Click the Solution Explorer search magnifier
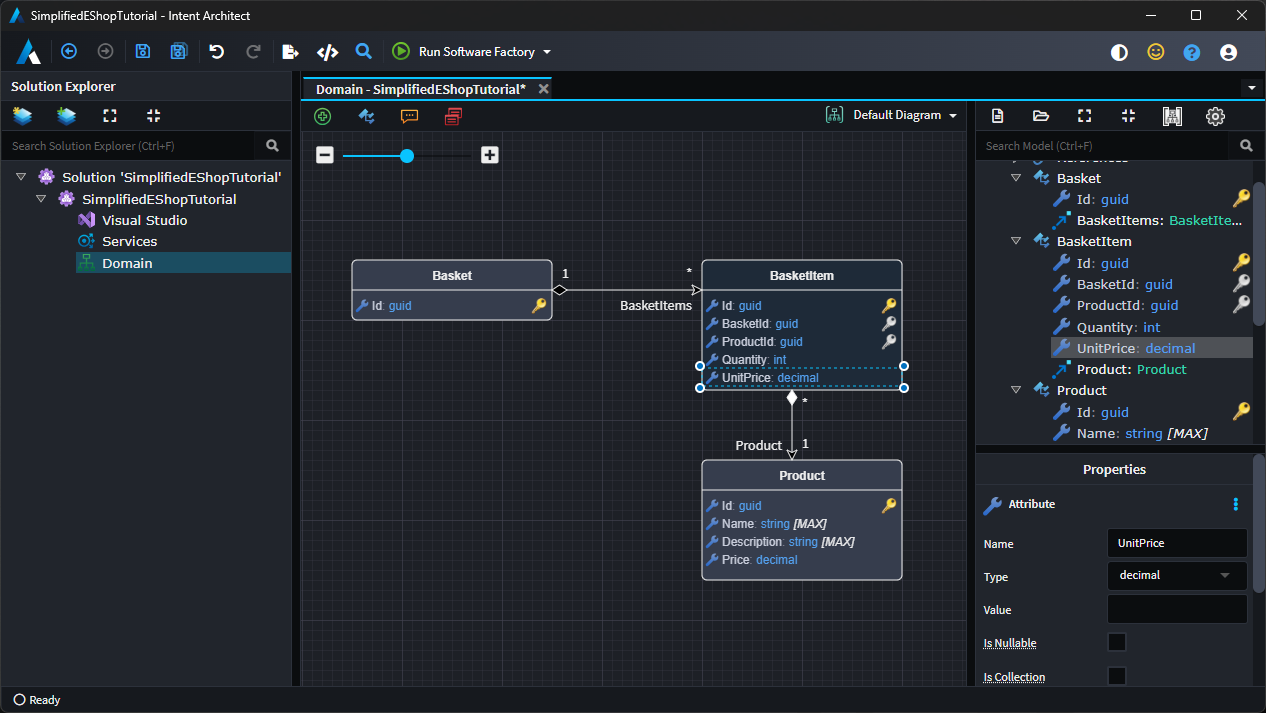 (272, 145)
